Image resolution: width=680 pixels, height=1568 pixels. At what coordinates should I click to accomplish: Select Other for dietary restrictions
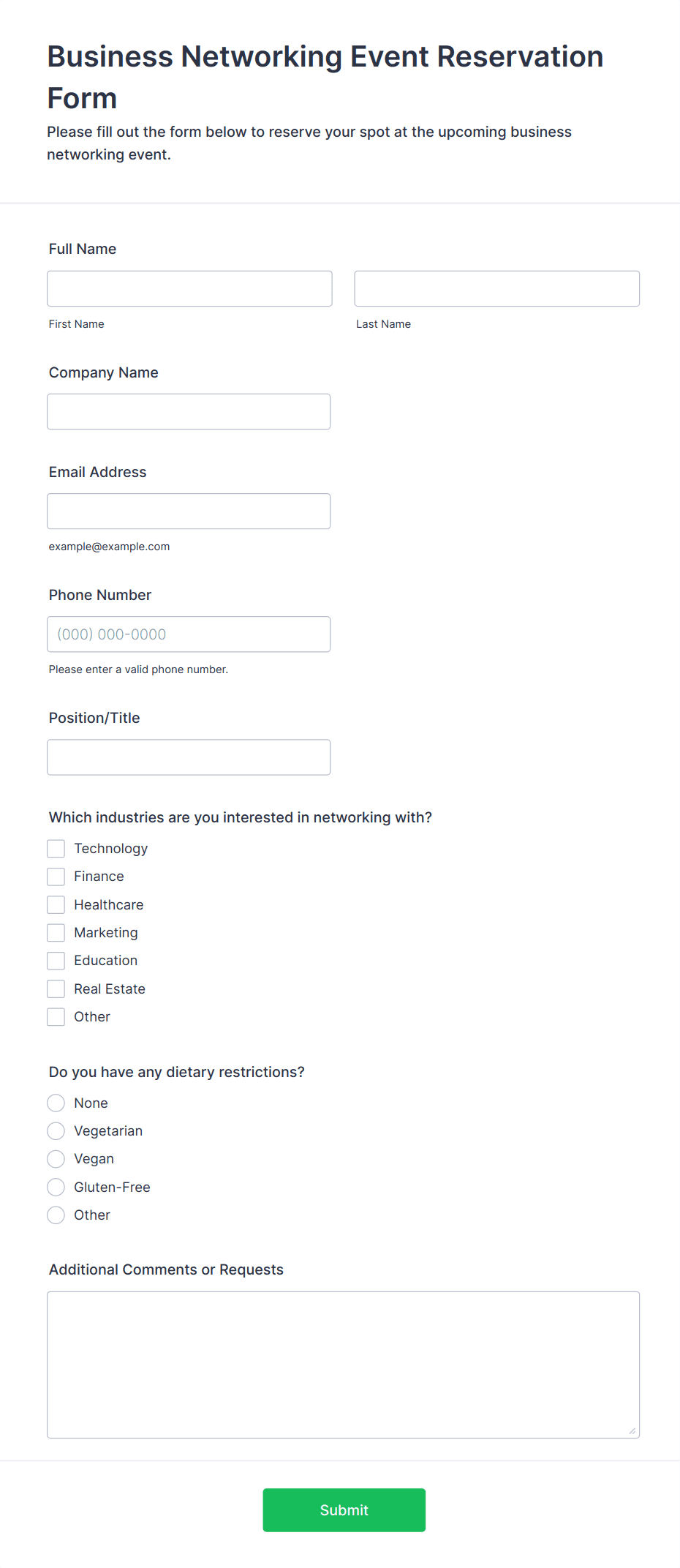[56, 1215]
